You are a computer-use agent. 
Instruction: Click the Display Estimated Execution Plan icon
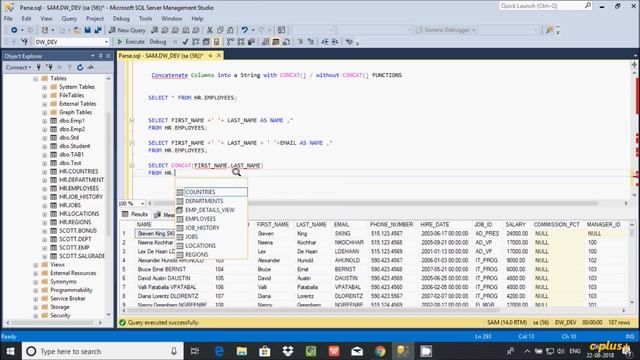[196, 42]
